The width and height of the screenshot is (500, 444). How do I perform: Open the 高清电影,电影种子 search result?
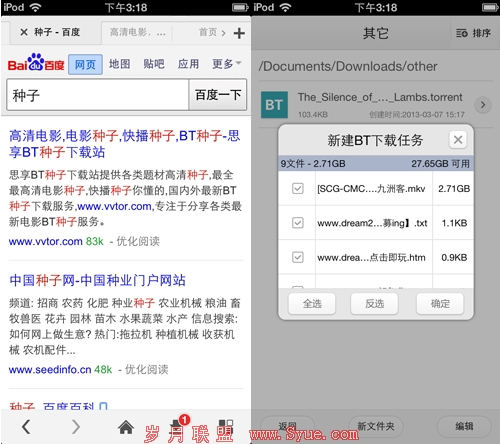click(124, 144)
